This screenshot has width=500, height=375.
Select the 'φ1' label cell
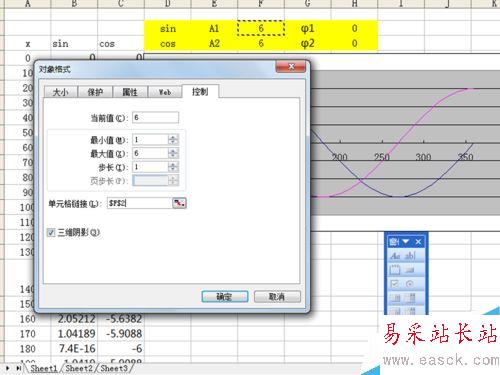308,29
